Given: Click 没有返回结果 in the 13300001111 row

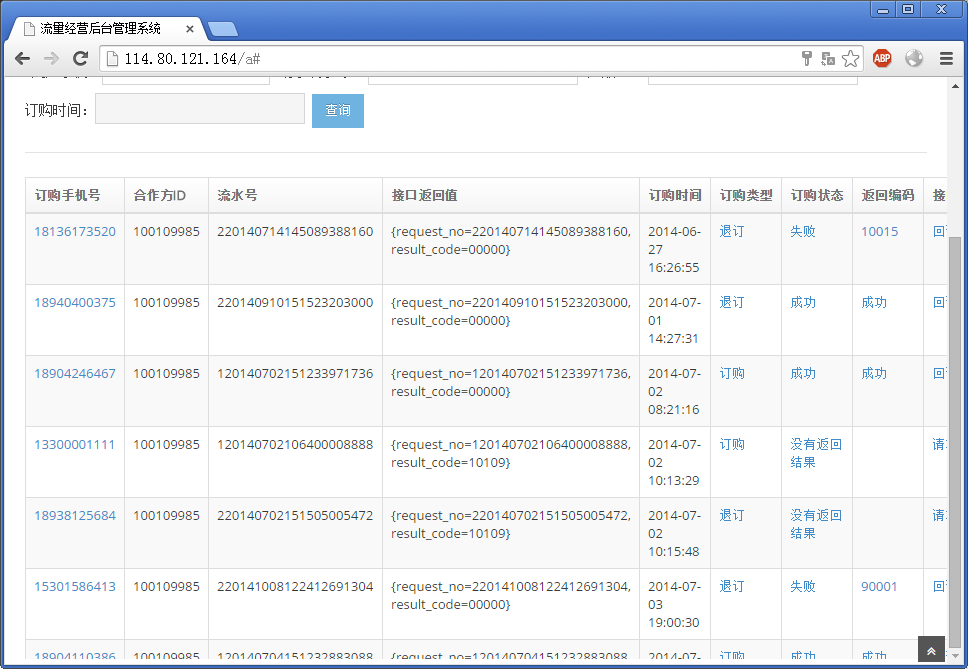Looking at the screenshot, I should [x=816, y=453].
